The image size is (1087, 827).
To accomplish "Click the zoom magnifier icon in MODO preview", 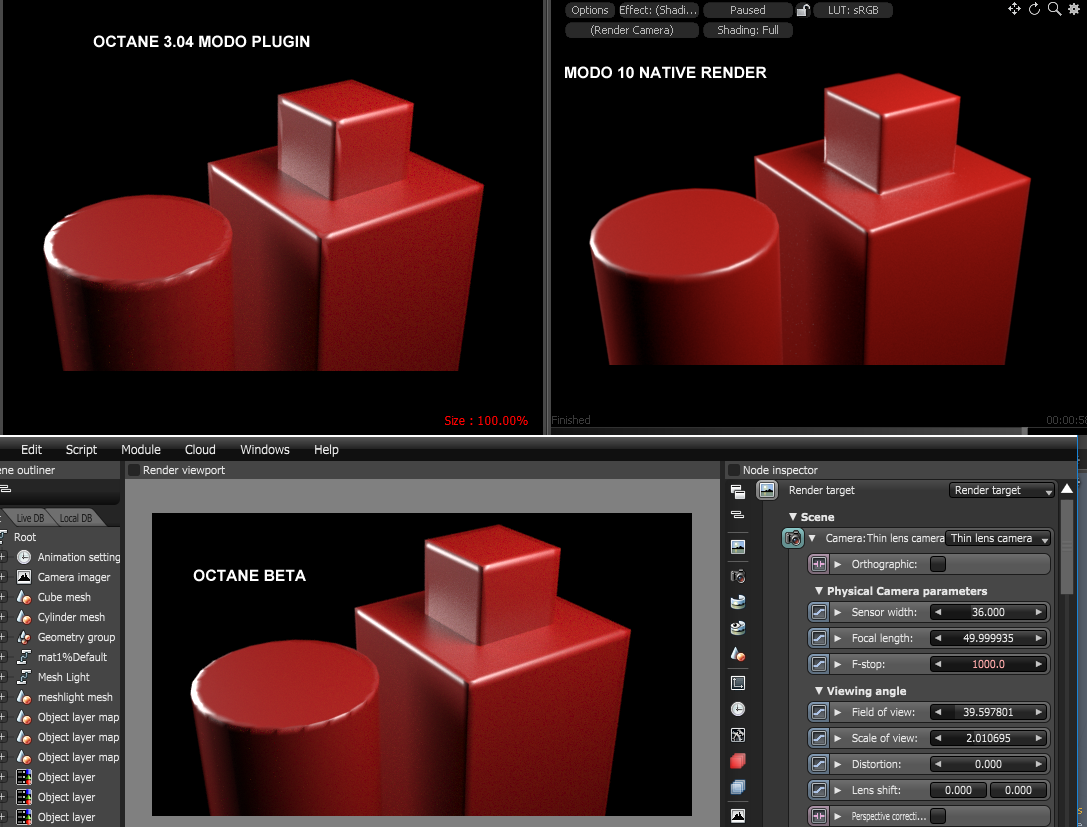I will point(1054,9).
